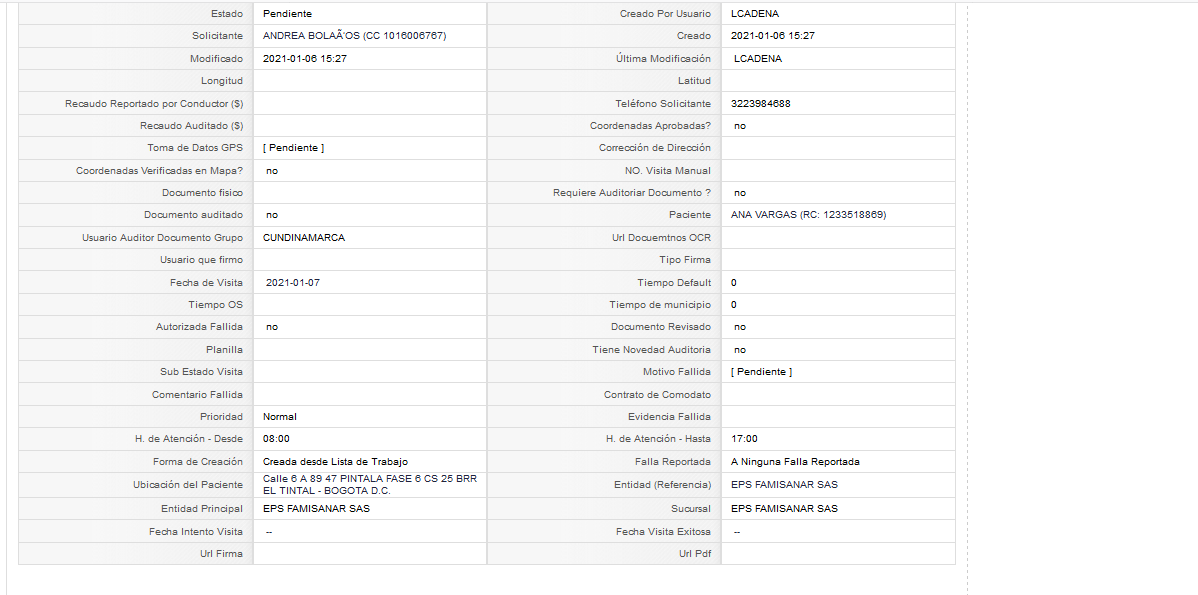
Task: Click the Motivo Fallida Pendiente value
Action: click(x=762, y=372)
